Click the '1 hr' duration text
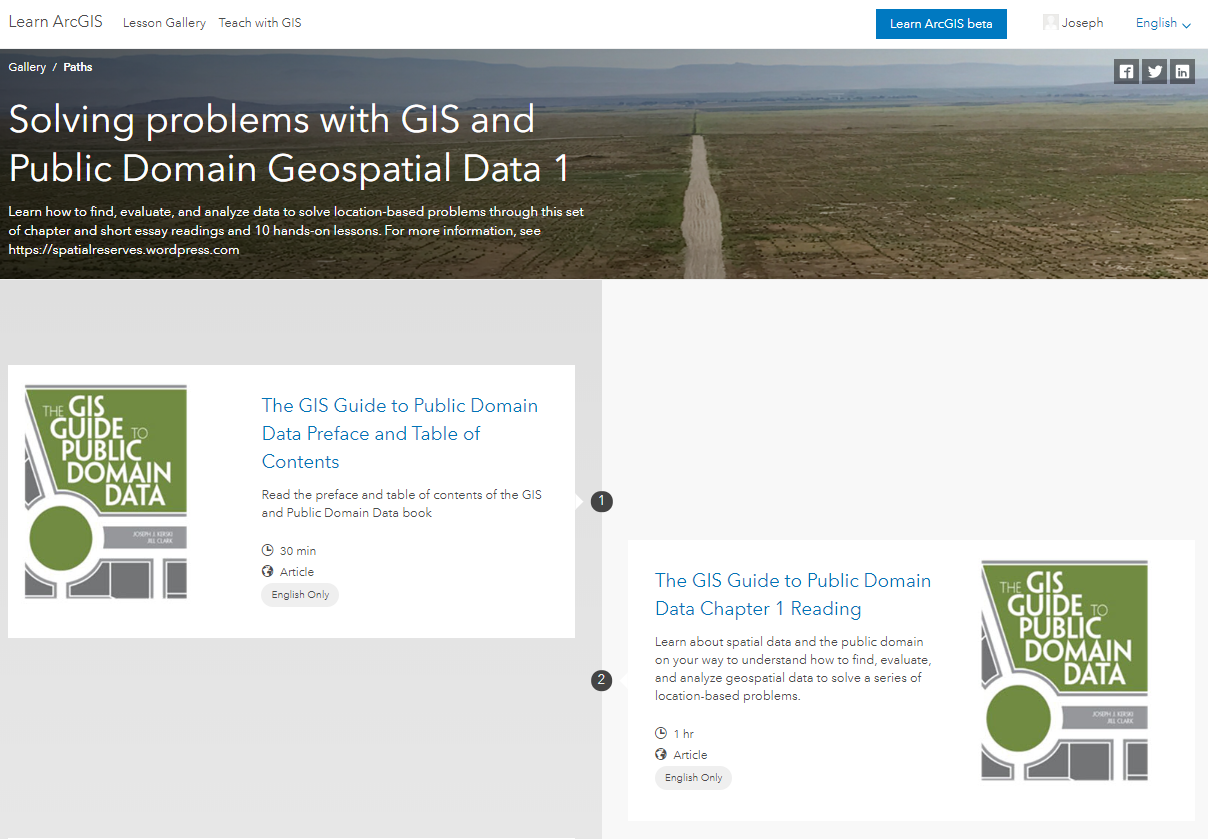Screen dimensions: 1208x839 (x=684, y=734)
